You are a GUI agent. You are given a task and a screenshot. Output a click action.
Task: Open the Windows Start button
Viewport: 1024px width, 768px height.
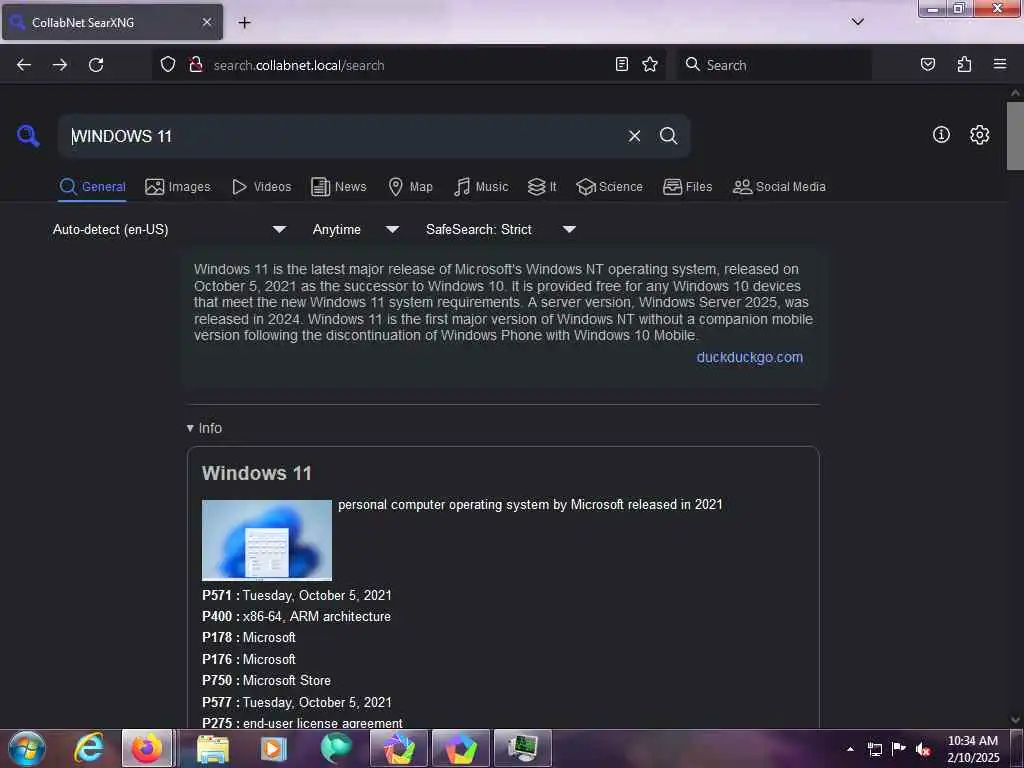(27, 748)
